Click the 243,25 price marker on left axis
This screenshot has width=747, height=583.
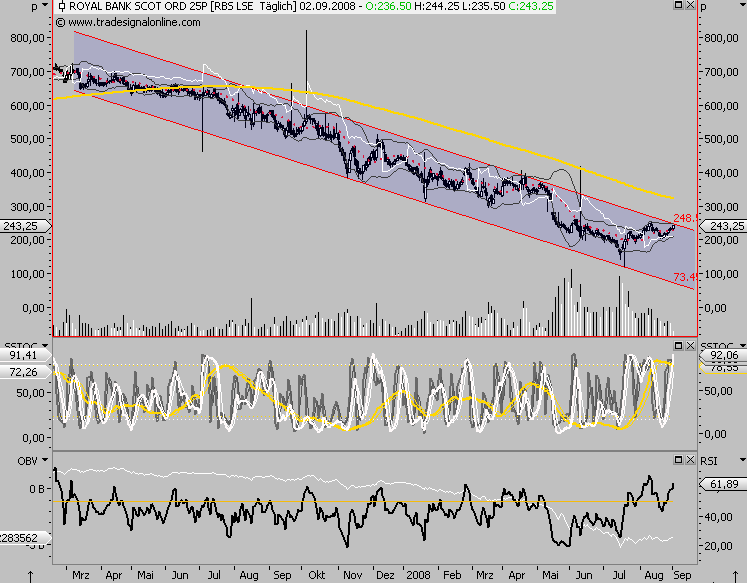(x=24, y=226)
